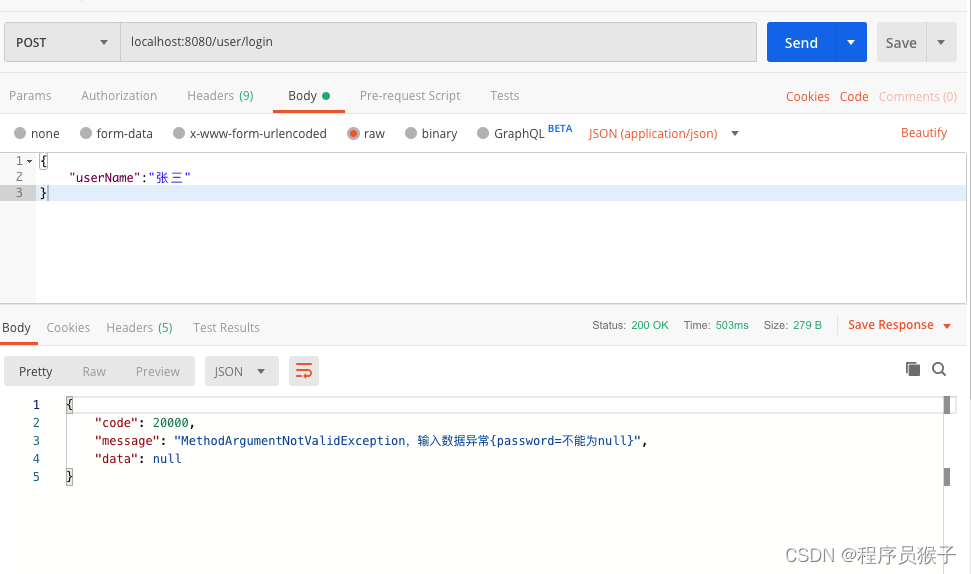The image size is (971, 574).
Task: Open the JSON (application/json) content type dropdown
Action: point(663,134)
